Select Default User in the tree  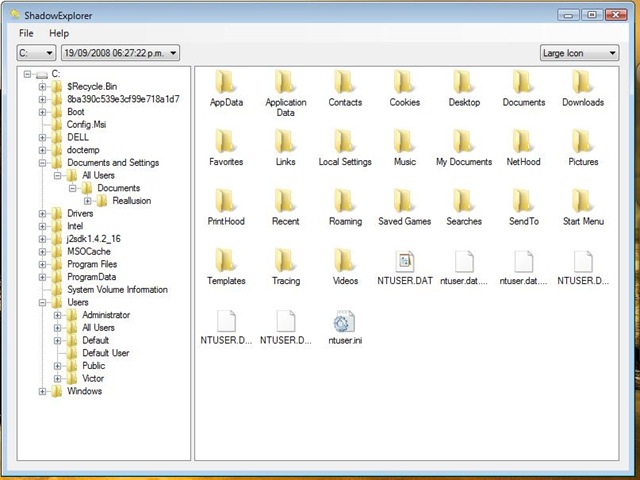coord(106,353)
